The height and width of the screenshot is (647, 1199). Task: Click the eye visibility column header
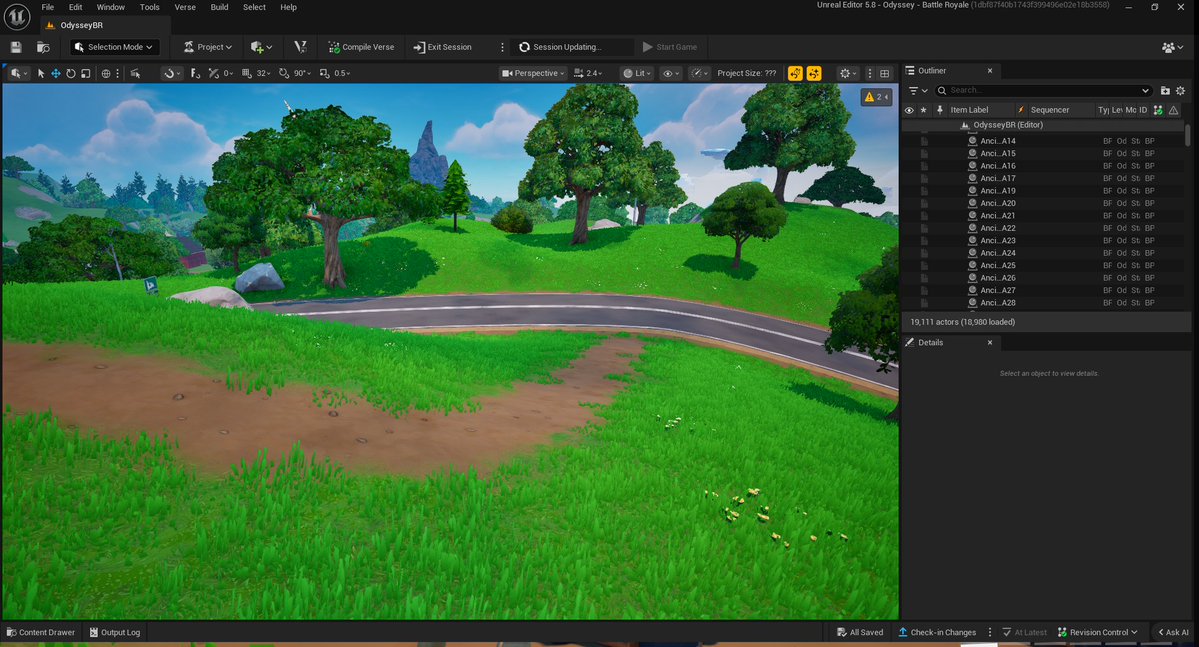coord(909,110)
